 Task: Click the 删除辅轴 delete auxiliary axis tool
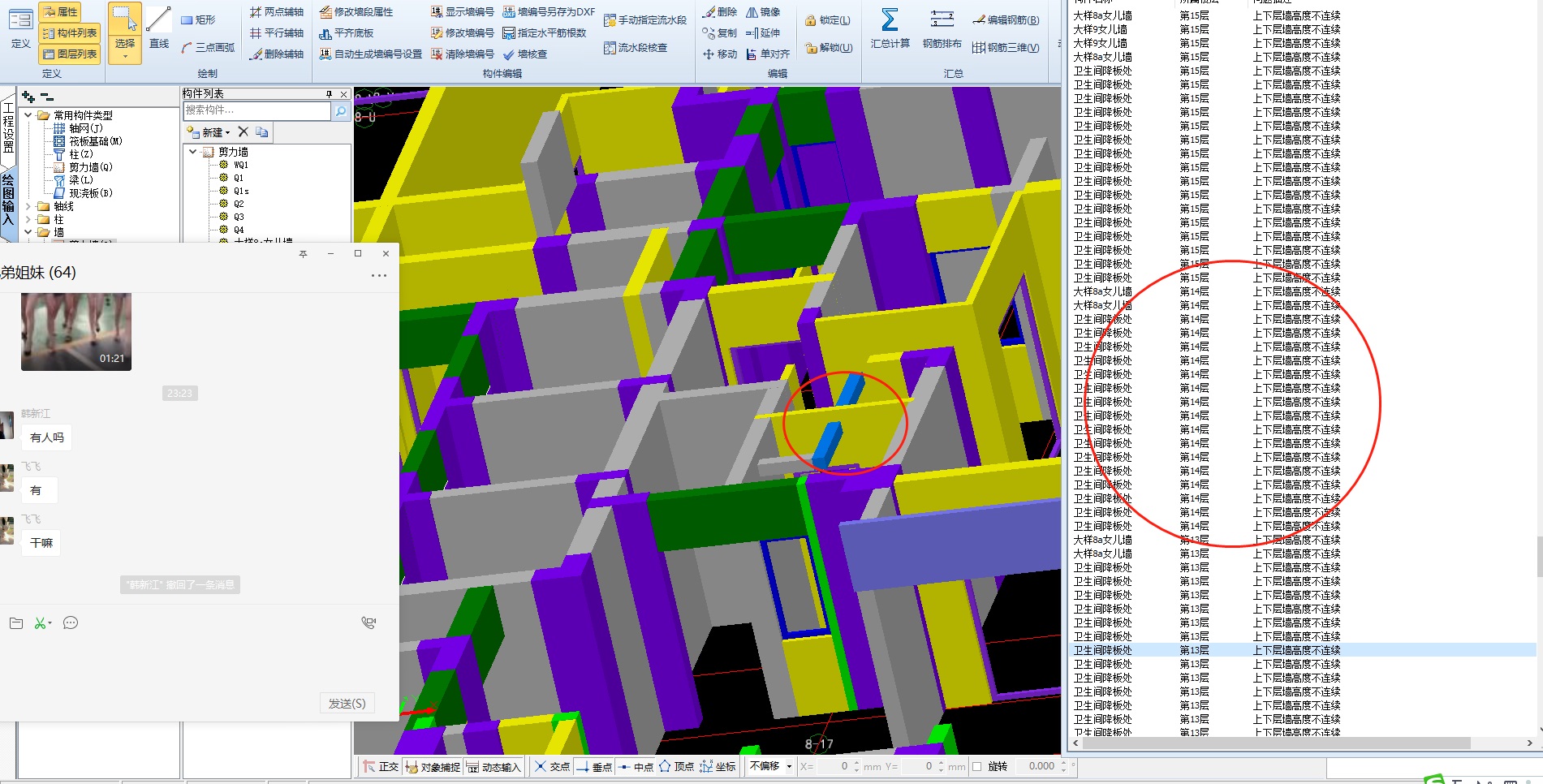(x=277, y=54)
